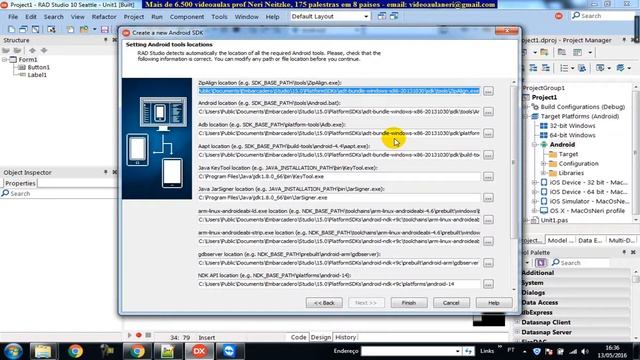Browse for Aapt location

click(488, 155)
